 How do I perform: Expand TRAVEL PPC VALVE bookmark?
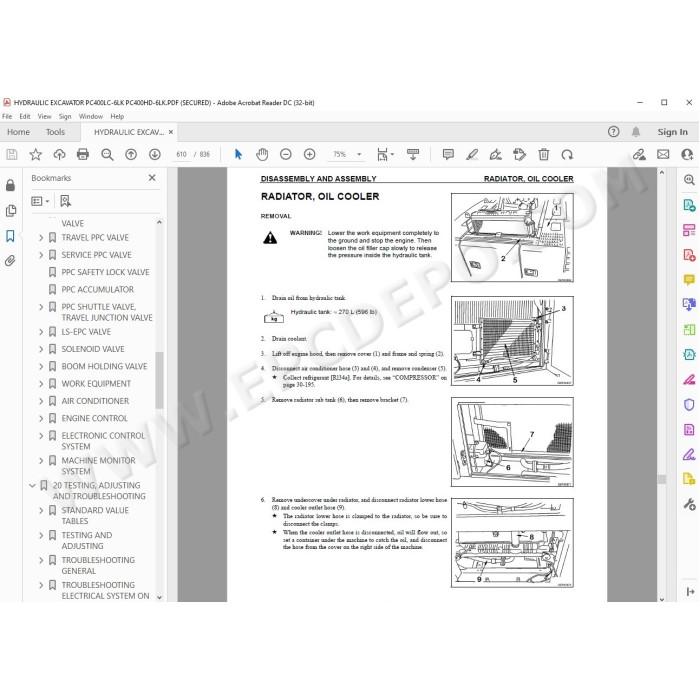pos(41,238)
